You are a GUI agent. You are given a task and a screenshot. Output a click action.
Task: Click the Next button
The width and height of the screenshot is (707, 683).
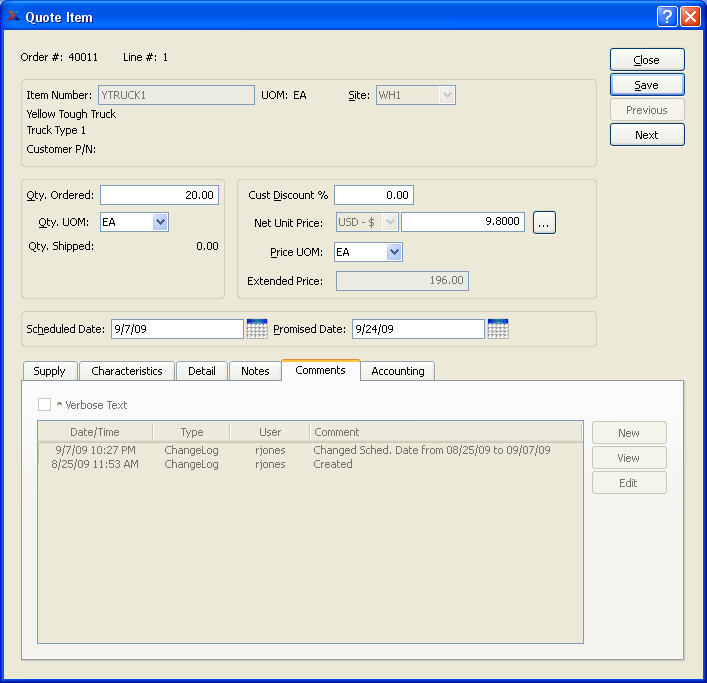(x=647, y=135)
